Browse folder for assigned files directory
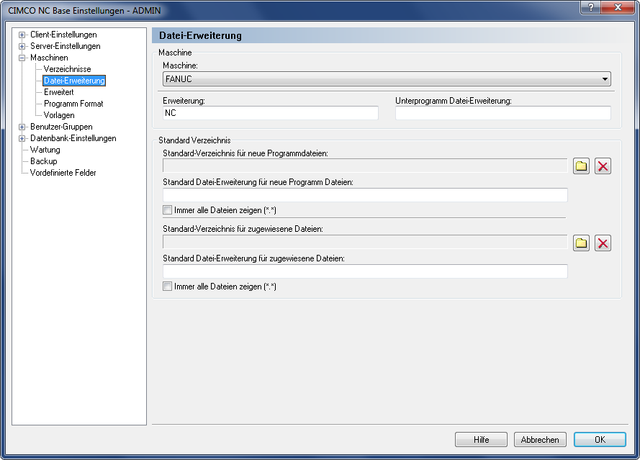This screenshot has width=640, height=460. pyautogui.click(x=581, y=243)
